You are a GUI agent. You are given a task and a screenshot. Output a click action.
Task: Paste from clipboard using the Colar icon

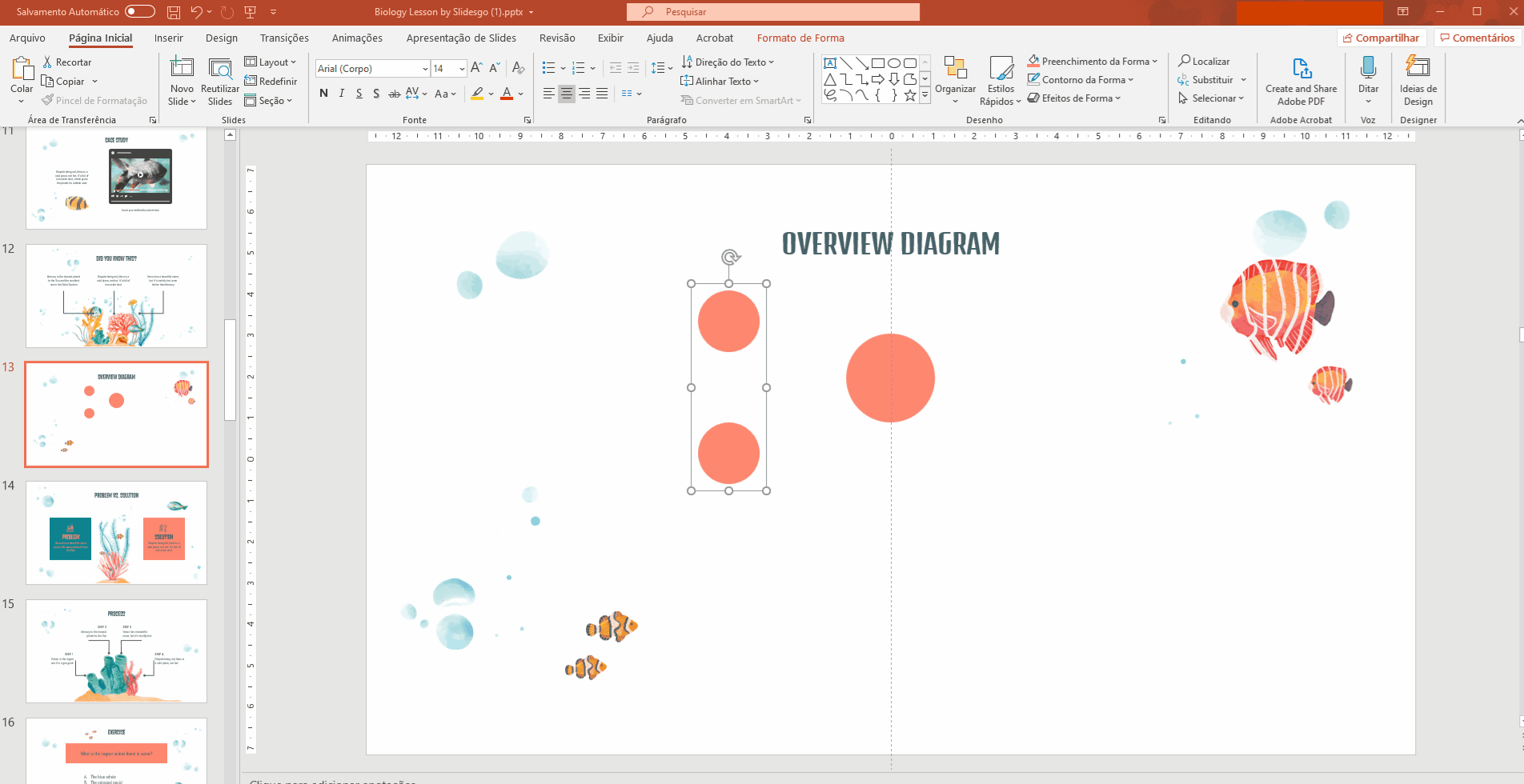coord(22,70)
